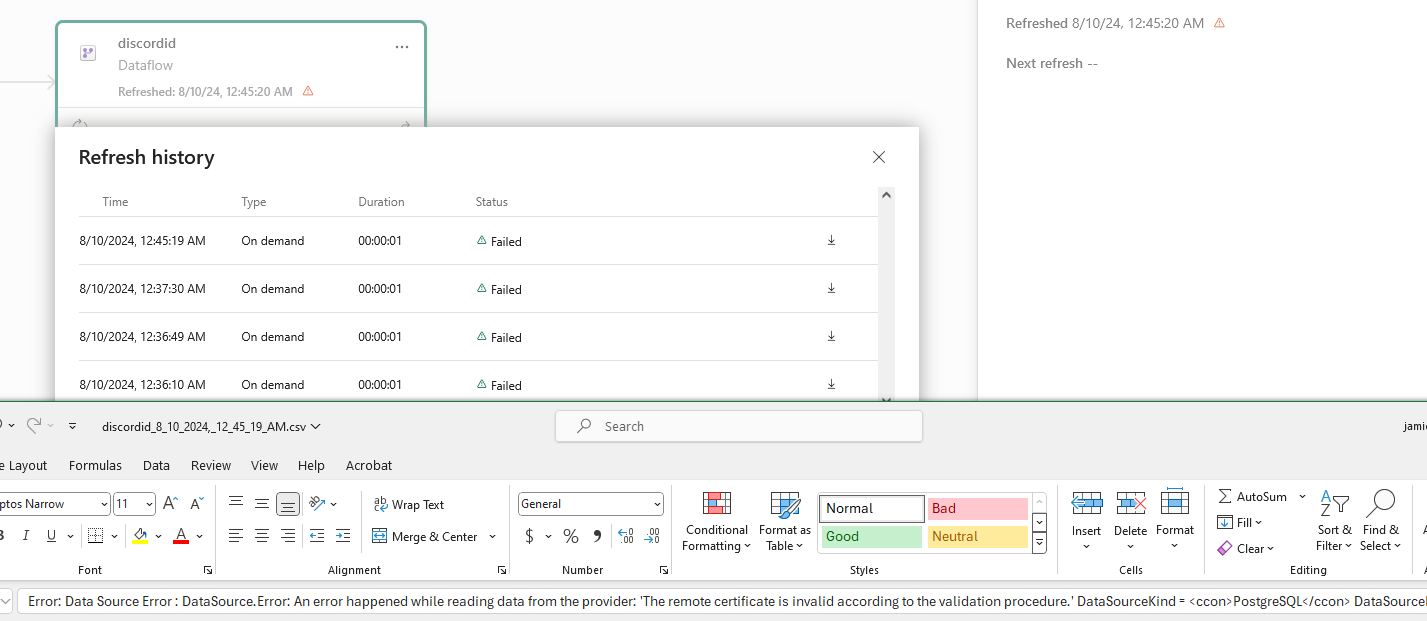Open the Find & Select menu
The height and width of the screenshot is (621, 1427).
1380,521
